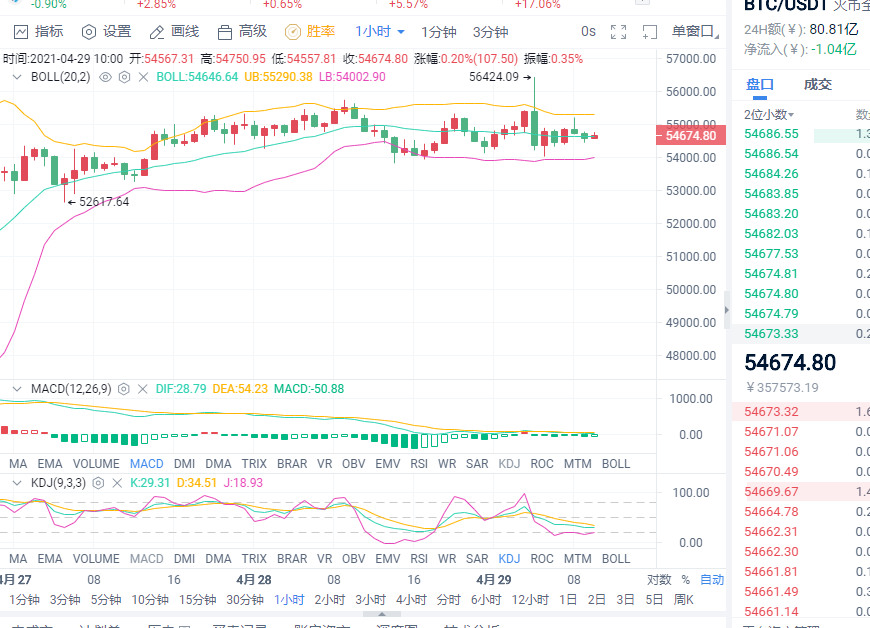Image resolution: width=870 pixels, height=628 pixels.
Task: Enter fullscreen chart mode
Action: pos(620,32)
